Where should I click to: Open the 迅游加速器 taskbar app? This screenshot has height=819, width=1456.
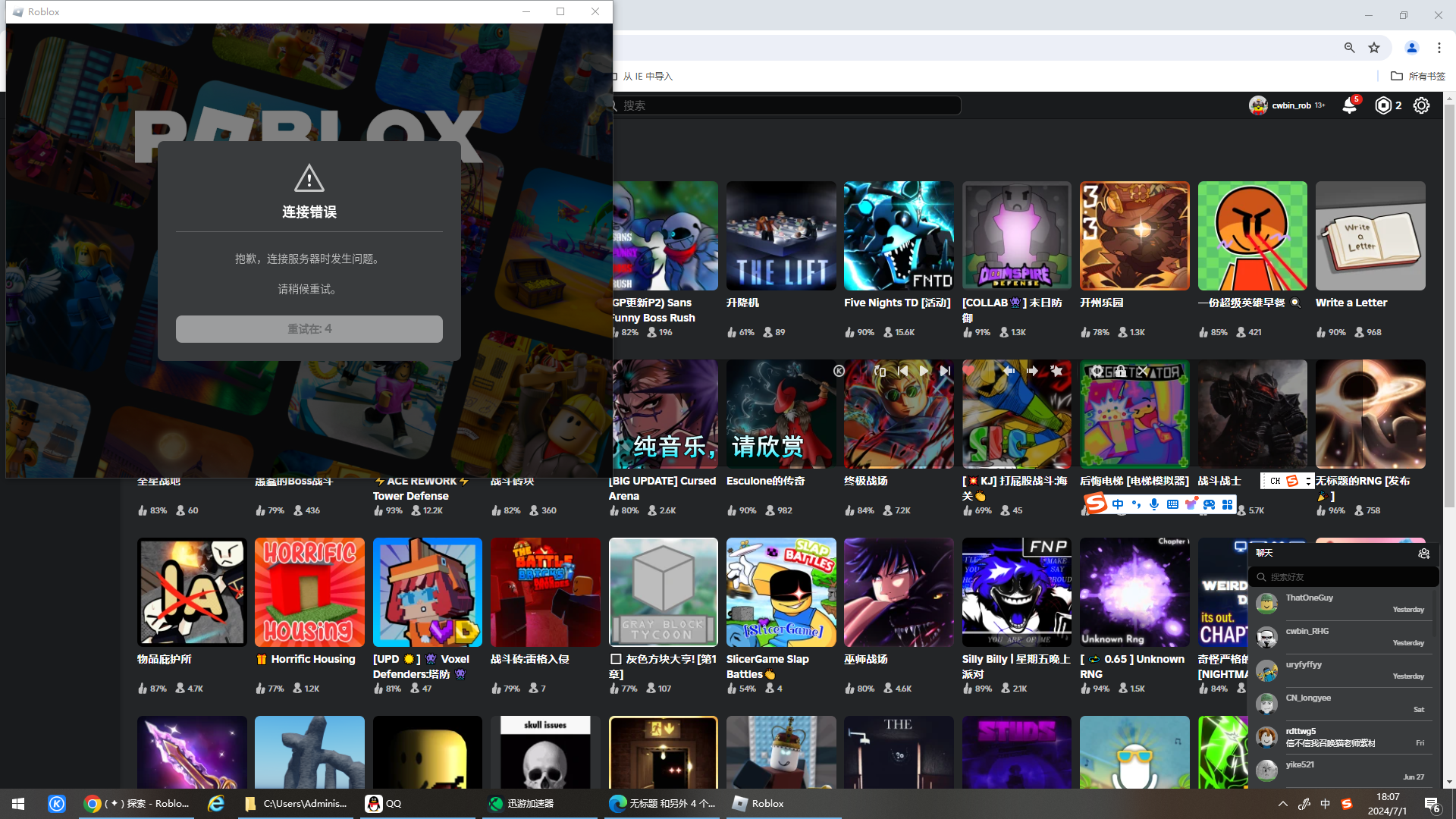pyautogui.click(x=541, y=804)
